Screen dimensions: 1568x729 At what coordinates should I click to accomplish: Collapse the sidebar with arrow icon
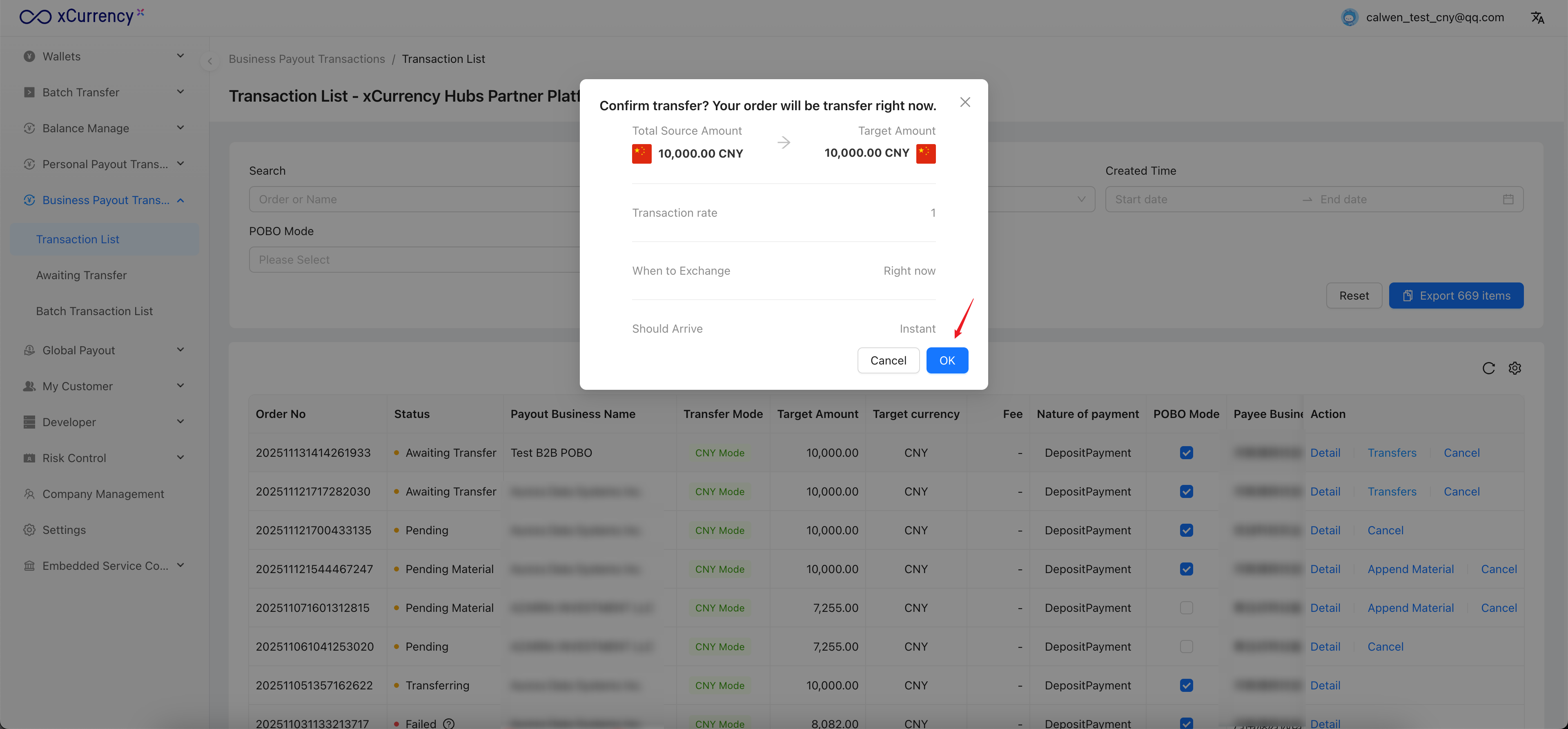click(x=210, y=61)
